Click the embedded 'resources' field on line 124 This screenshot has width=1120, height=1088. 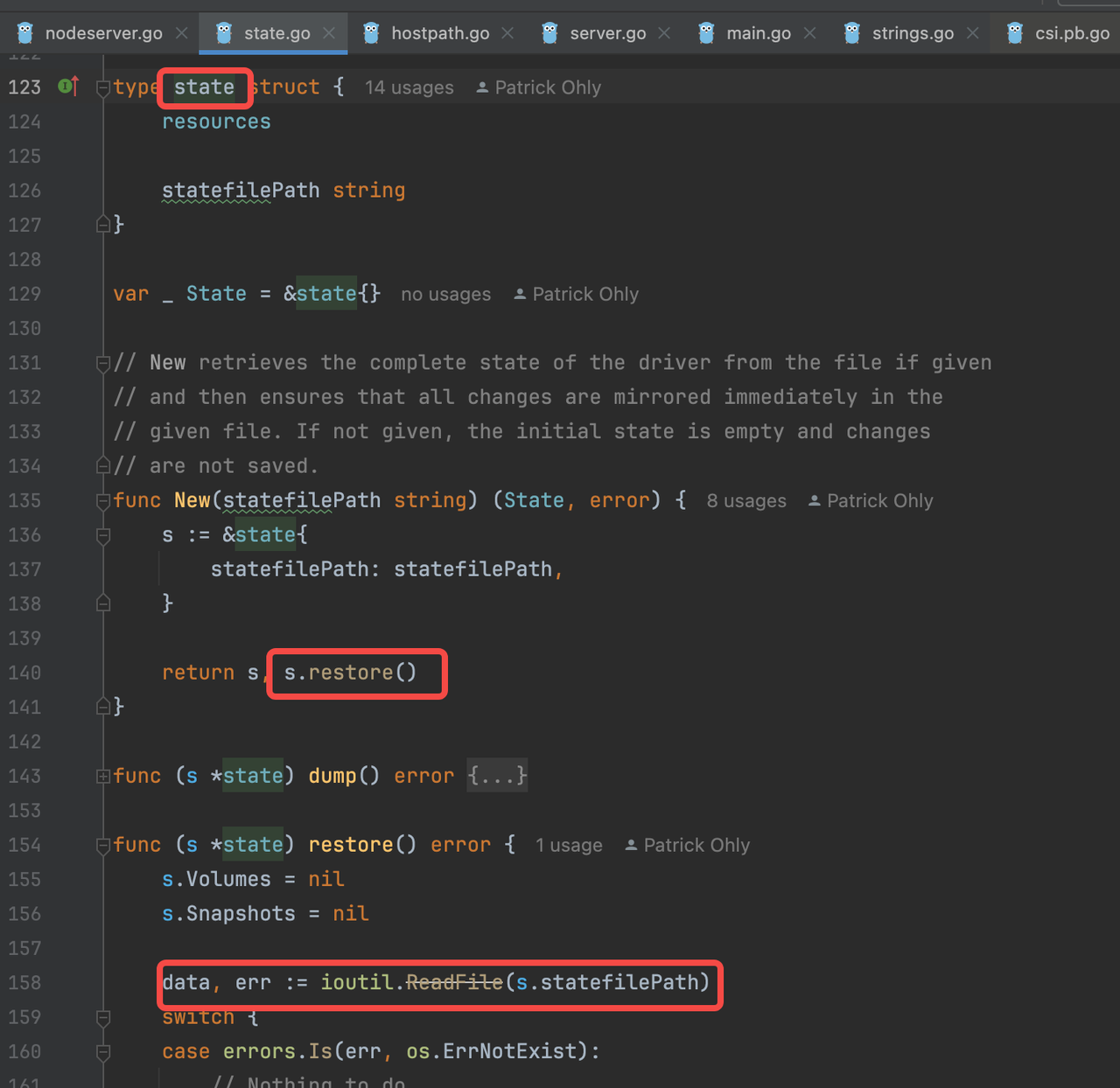pos(216,122)
